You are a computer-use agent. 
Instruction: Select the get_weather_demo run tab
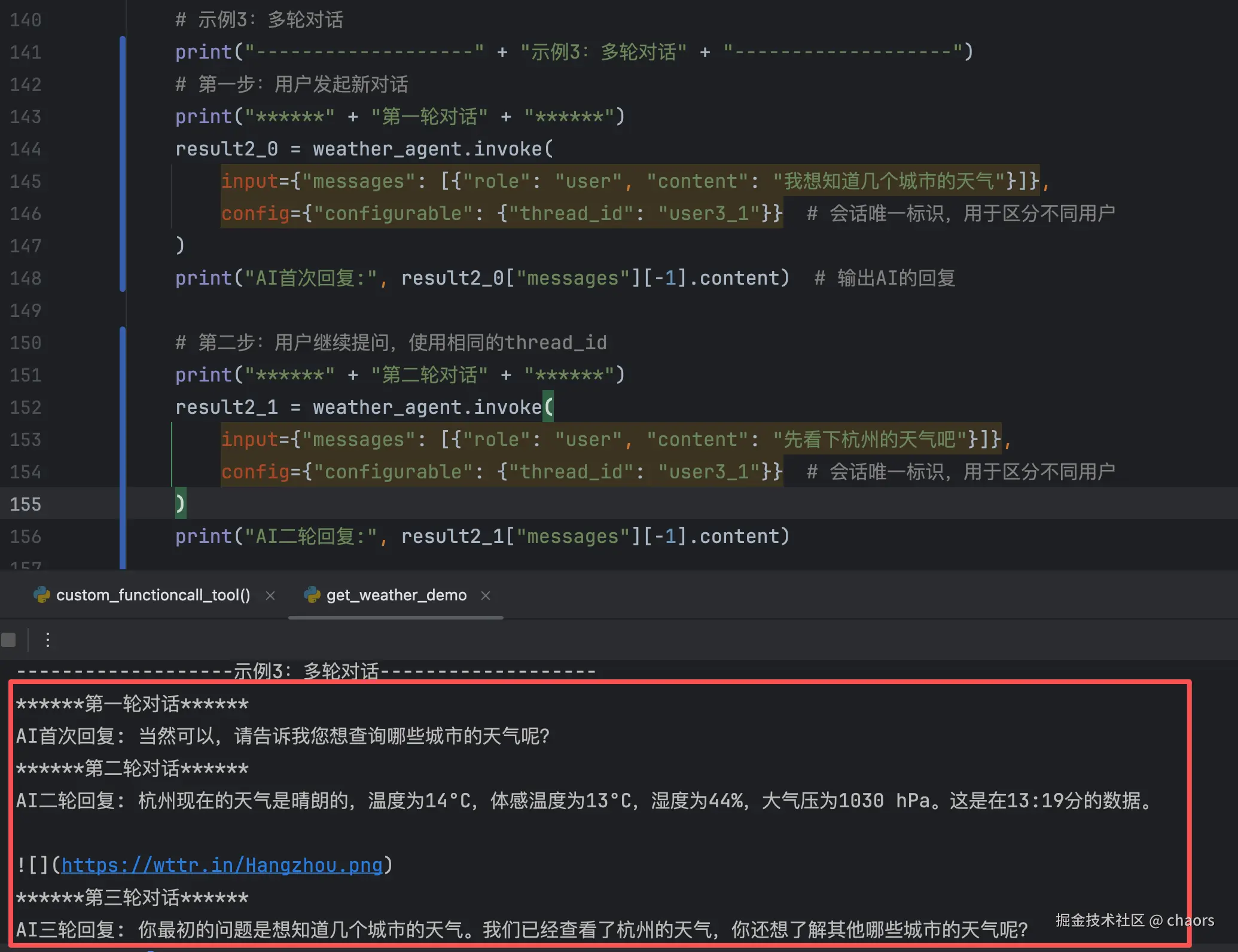(396, 595)
